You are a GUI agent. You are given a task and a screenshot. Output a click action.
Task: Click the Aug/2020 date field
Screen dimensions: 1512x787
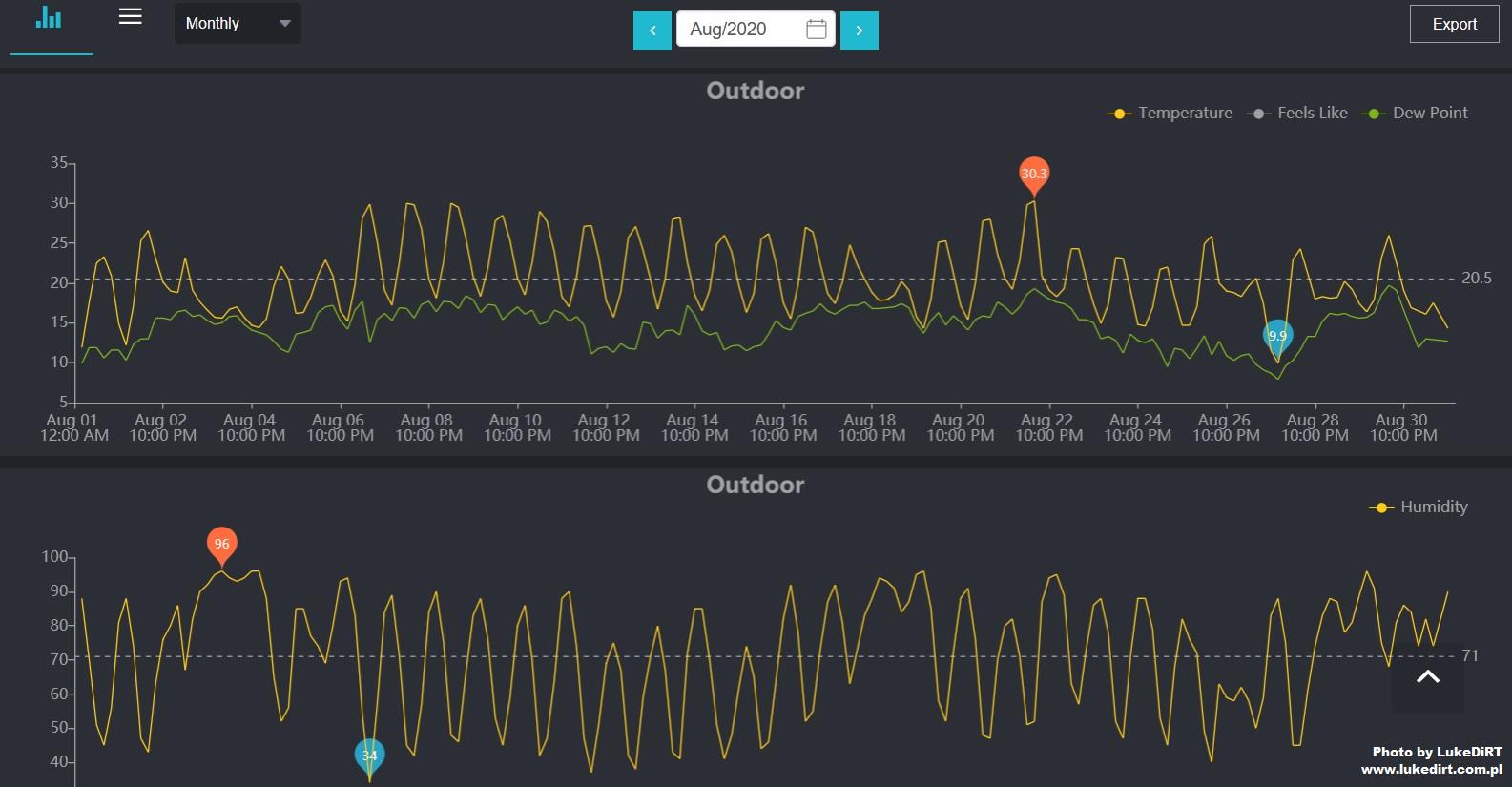pyautogui.click(x=739, y=30)
